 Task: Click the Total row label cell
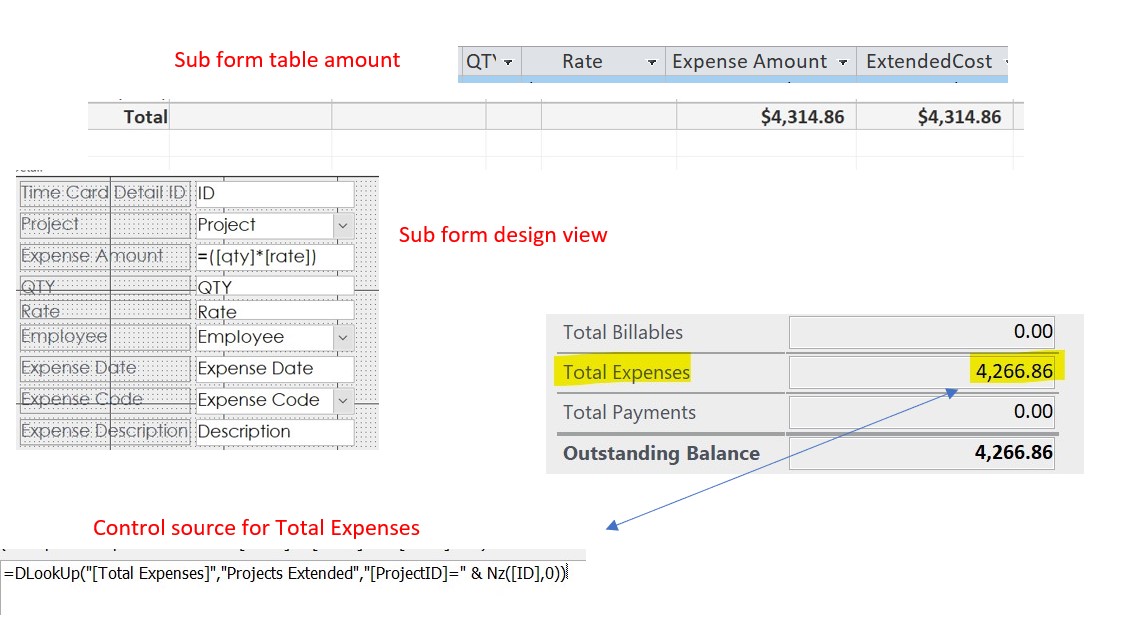[146, 116]
